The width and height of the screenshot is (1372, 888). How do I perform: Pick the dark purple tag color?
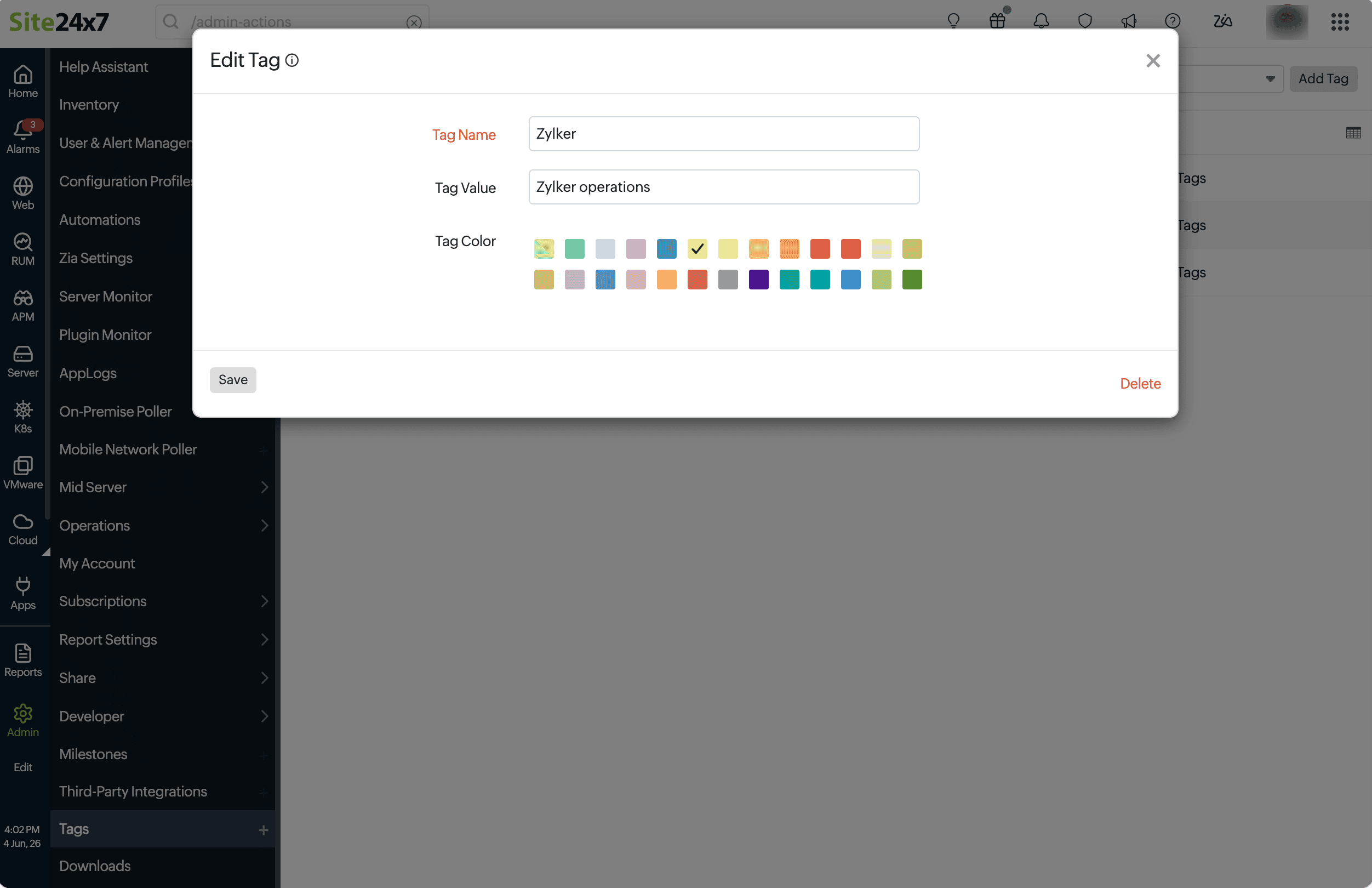coord(758,280)
